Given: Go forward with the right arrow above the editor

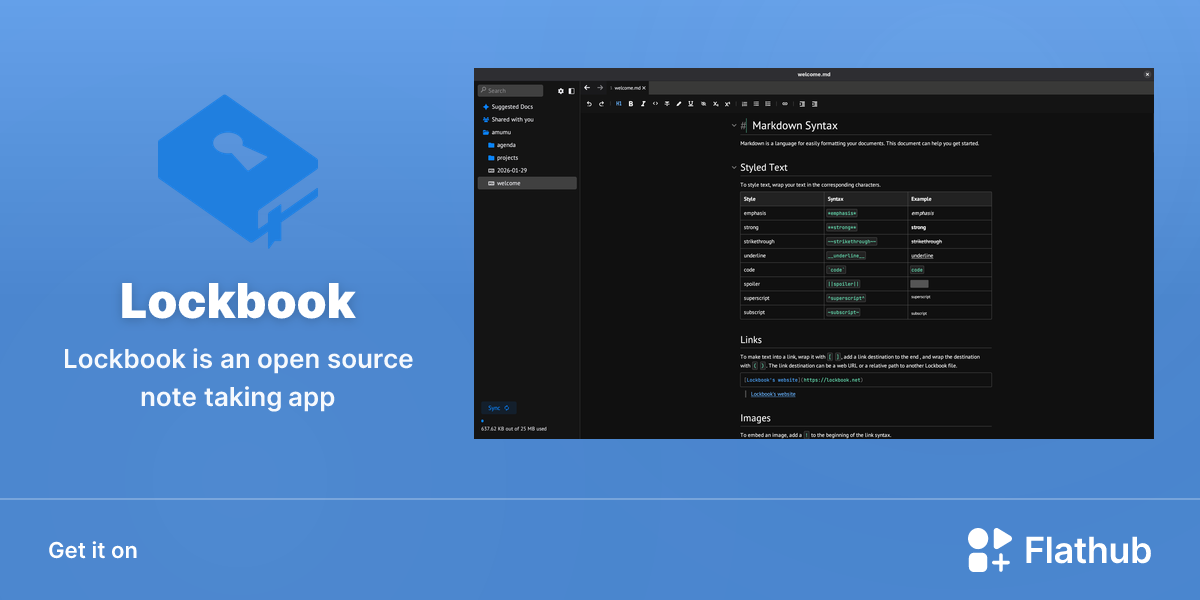Looking at the screenshot, I should point(600,88).
